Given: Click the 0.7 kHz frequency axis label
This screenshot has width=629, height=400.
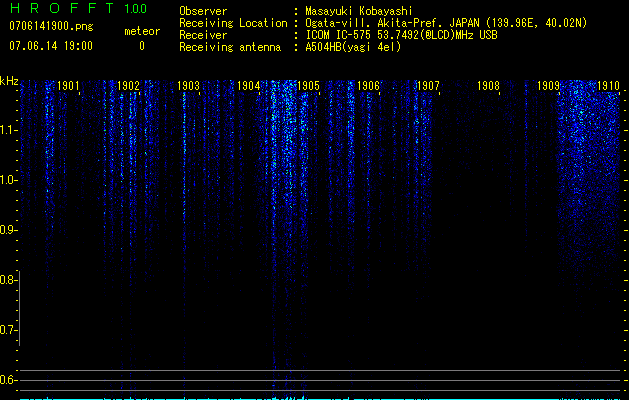Looking at the screenshot, I should tap(8, 330).
